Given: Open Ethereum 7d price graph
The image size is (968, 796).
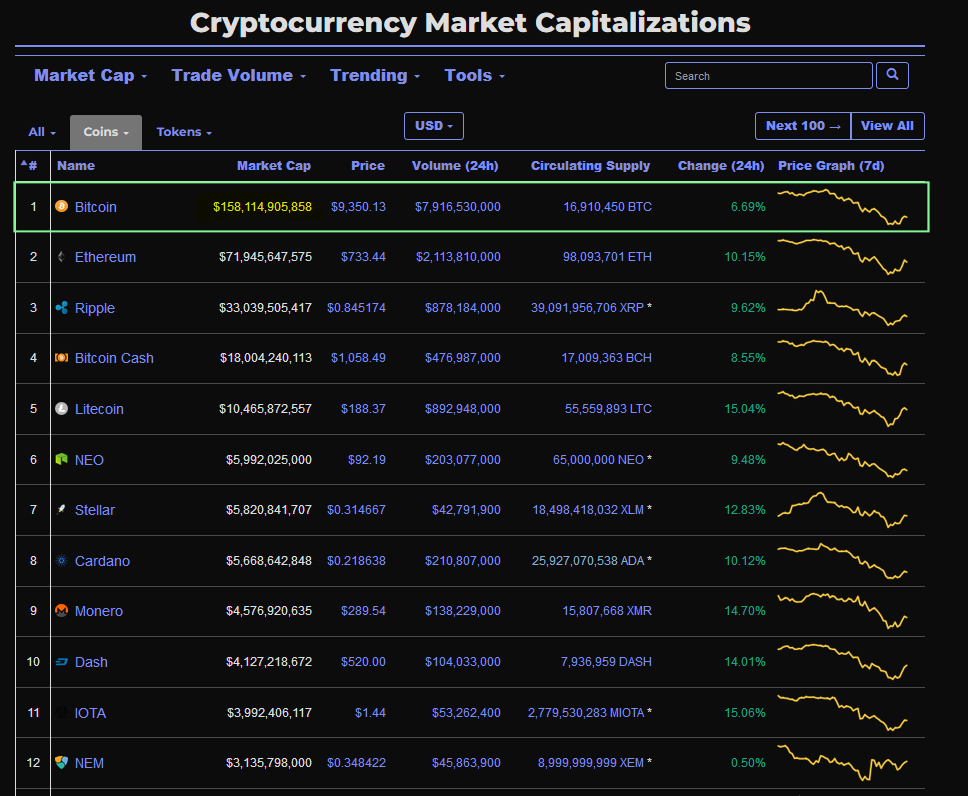Looking at the screenshot, I should pos(843,257).
